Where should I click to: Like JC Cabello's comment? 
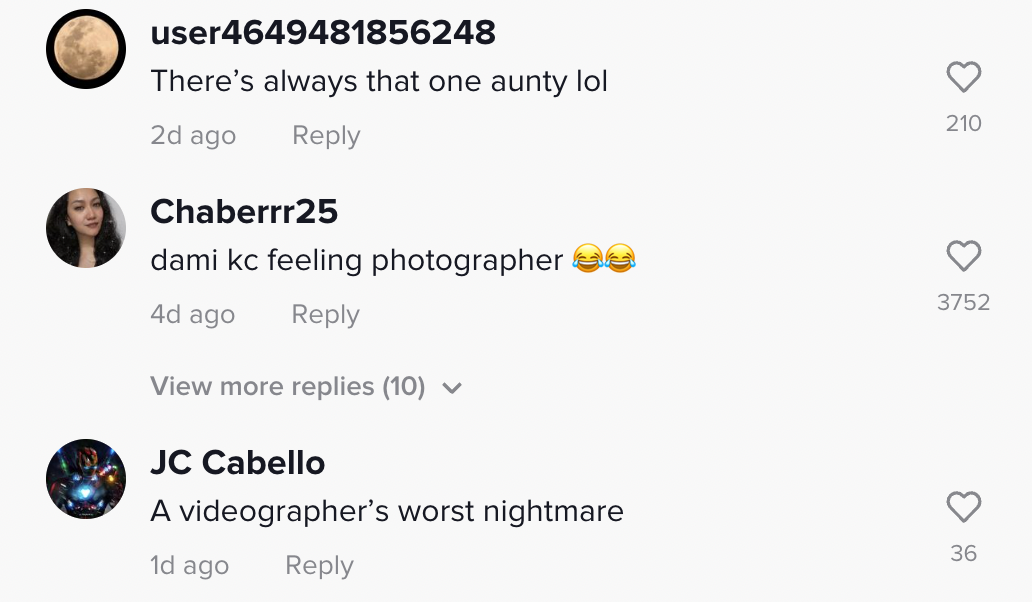[x=963, y=508]
